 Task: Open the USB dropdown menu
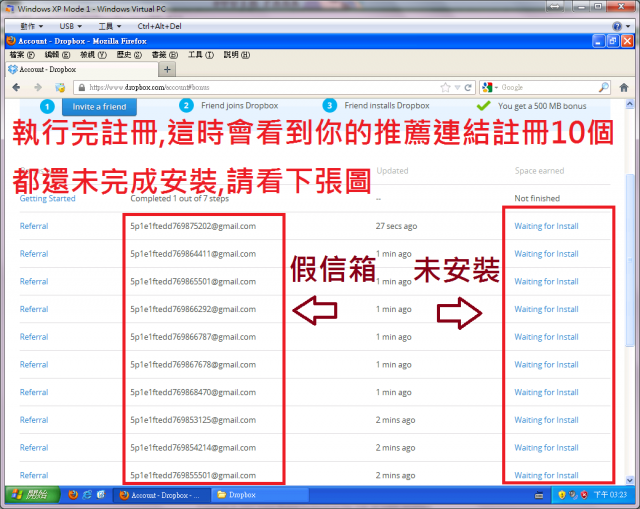(x=70, y=26)
